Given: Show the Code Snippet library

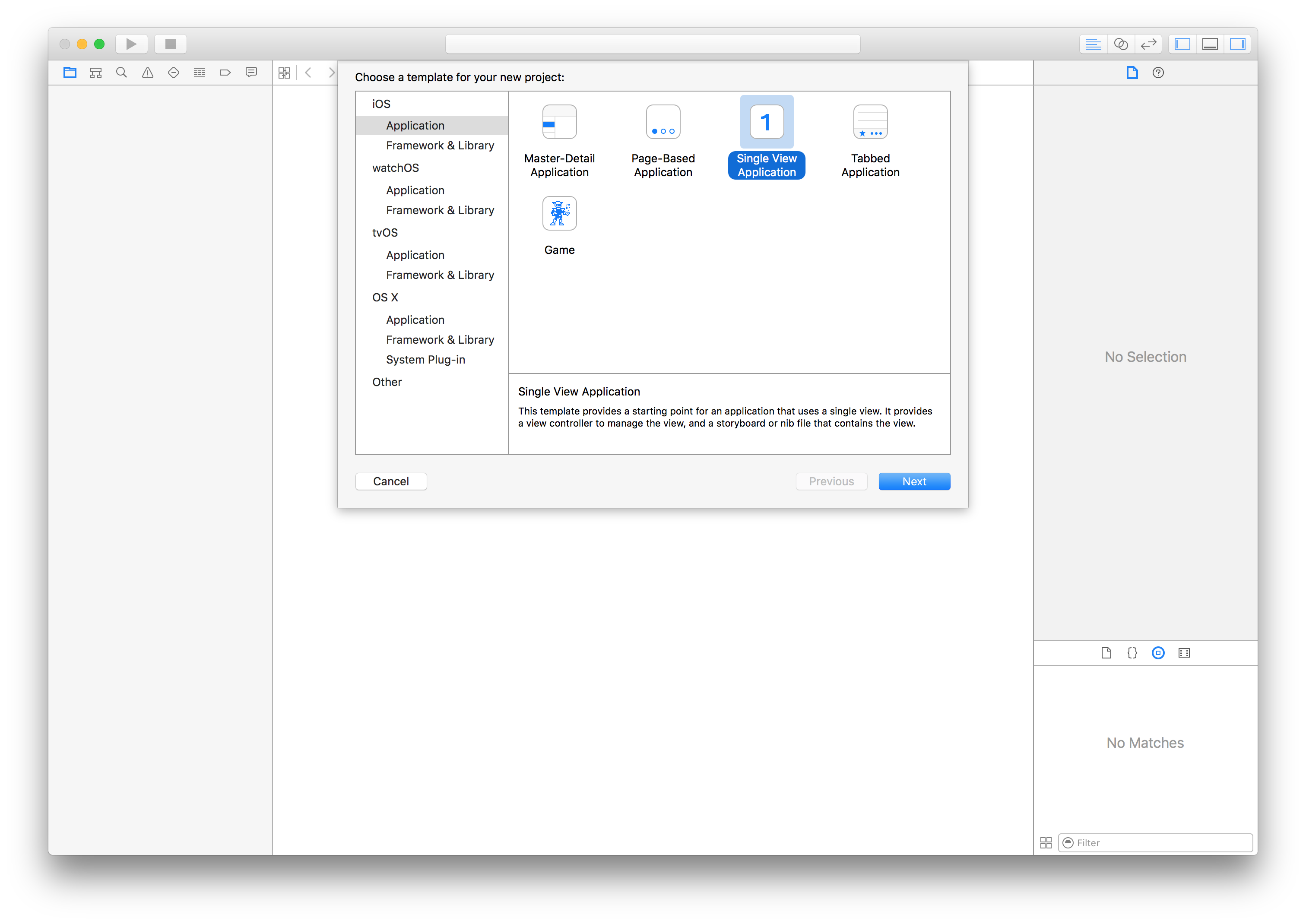Looking at the screenshot, I should click(x=1132, y=652).
